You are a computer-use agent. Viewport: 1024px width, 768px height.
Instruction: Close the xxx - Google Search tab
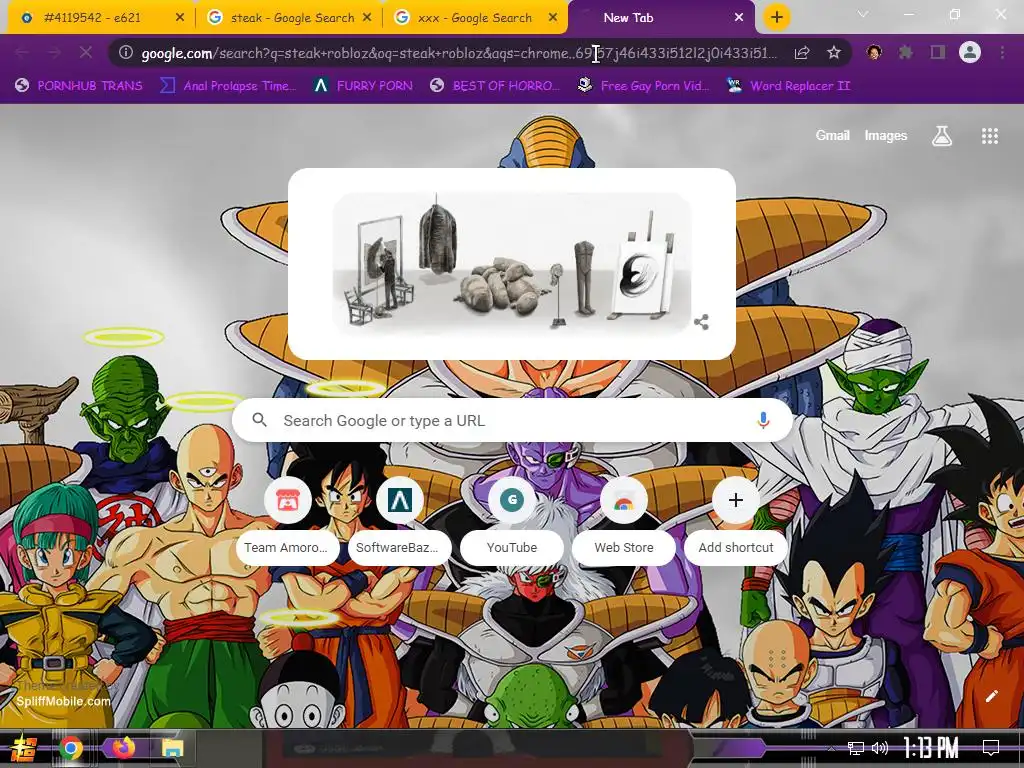coord(553,18)
